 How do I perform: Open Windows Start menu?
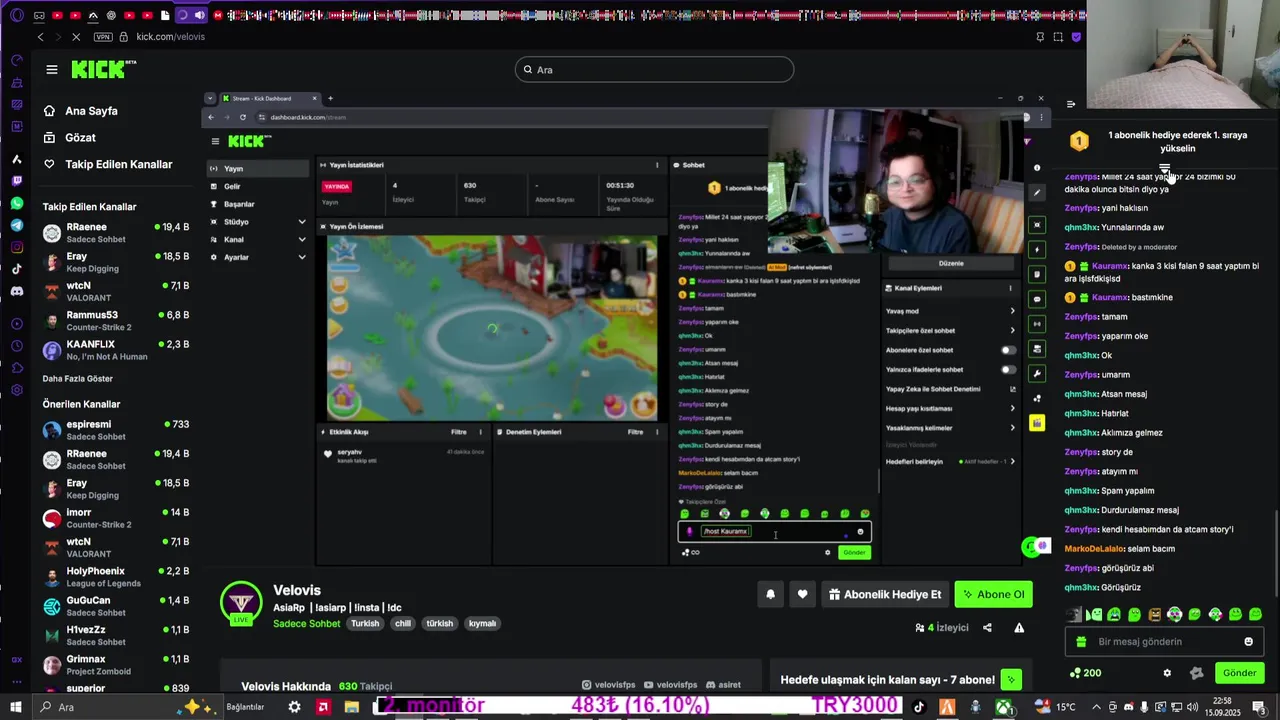coord(16,707)
